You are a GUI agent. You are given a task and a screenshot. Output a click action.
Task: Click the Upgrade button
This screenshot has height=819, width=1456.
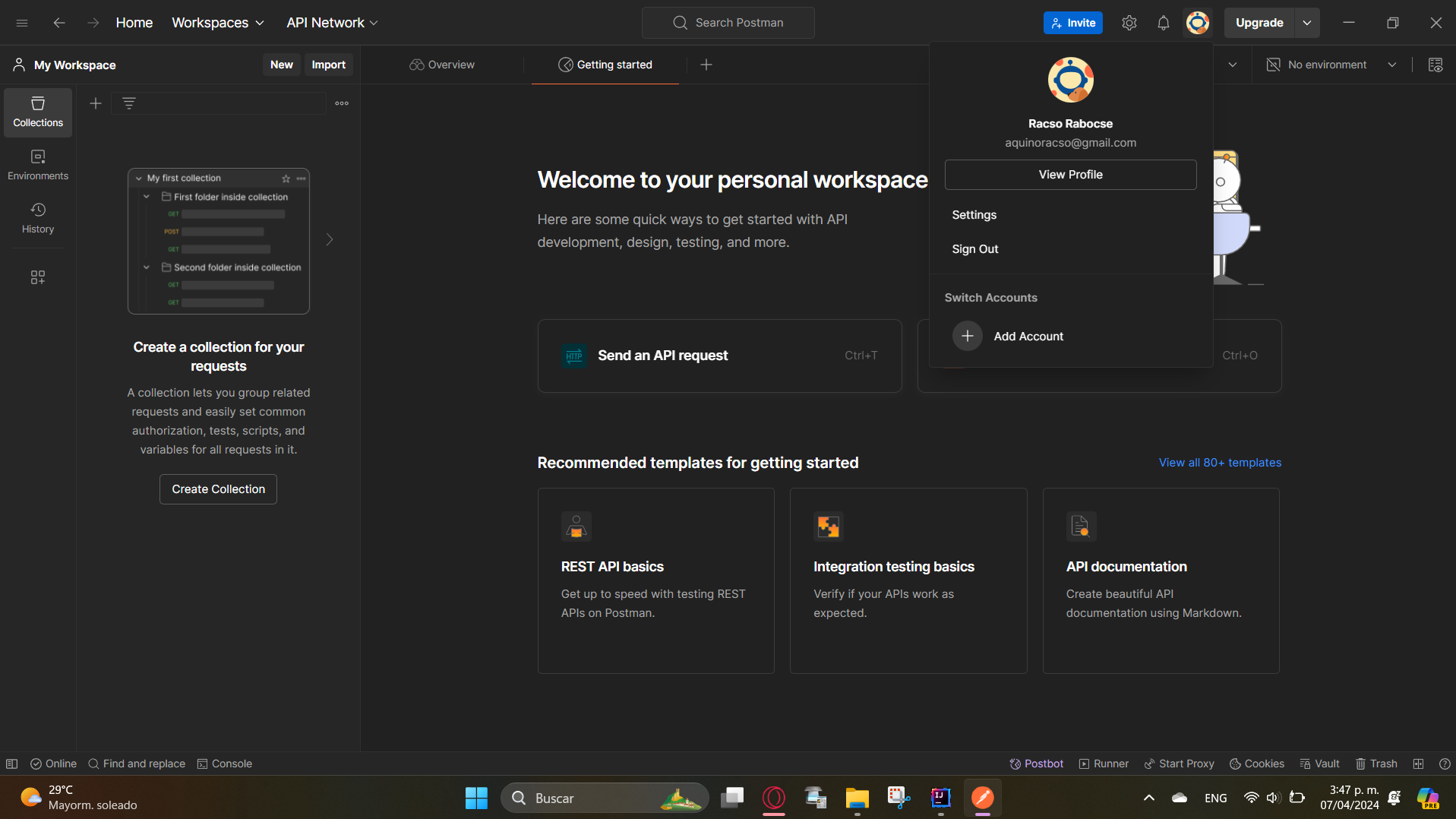[x=1259, y=23]
